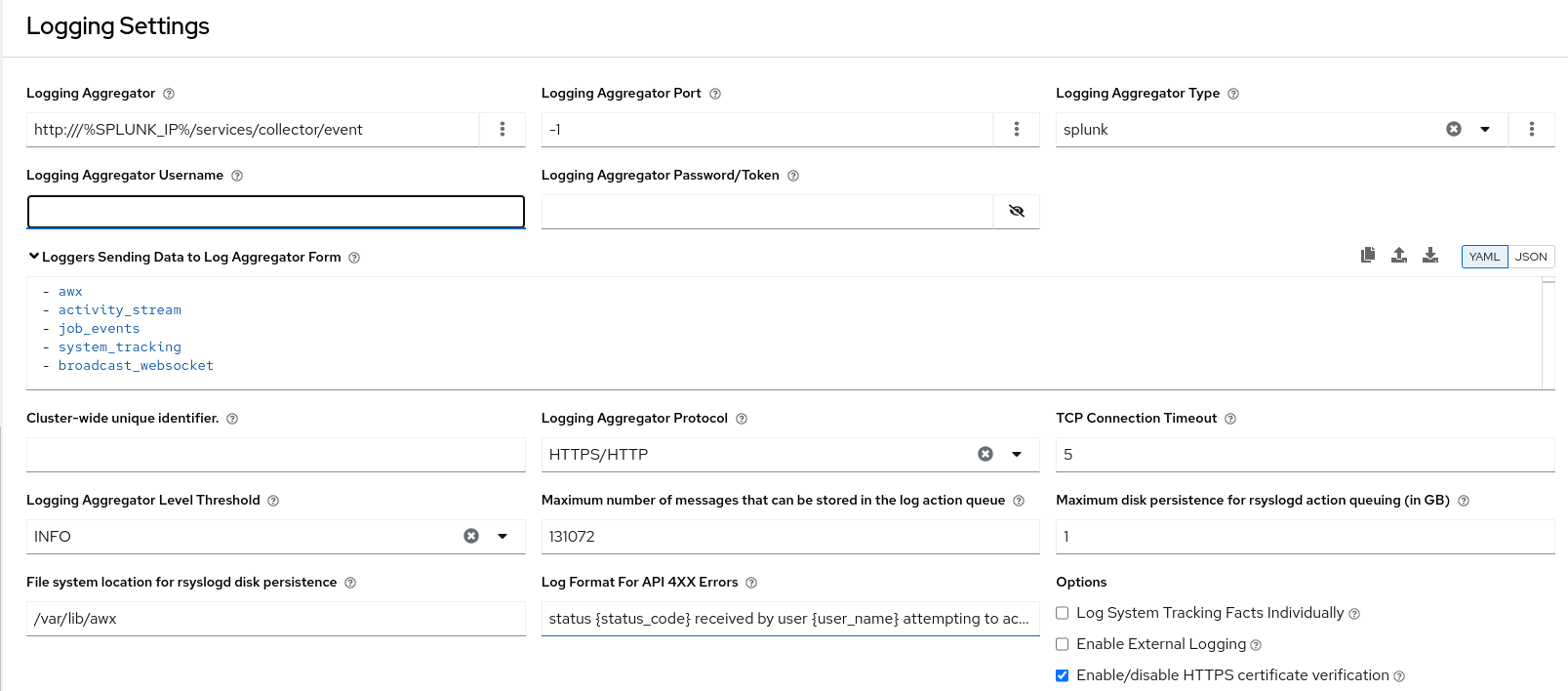Open kebab menu beside Logging Aggregator Port
Image resolution: width=1568 pixels, height=691 pixels.
pos(1016,129)
